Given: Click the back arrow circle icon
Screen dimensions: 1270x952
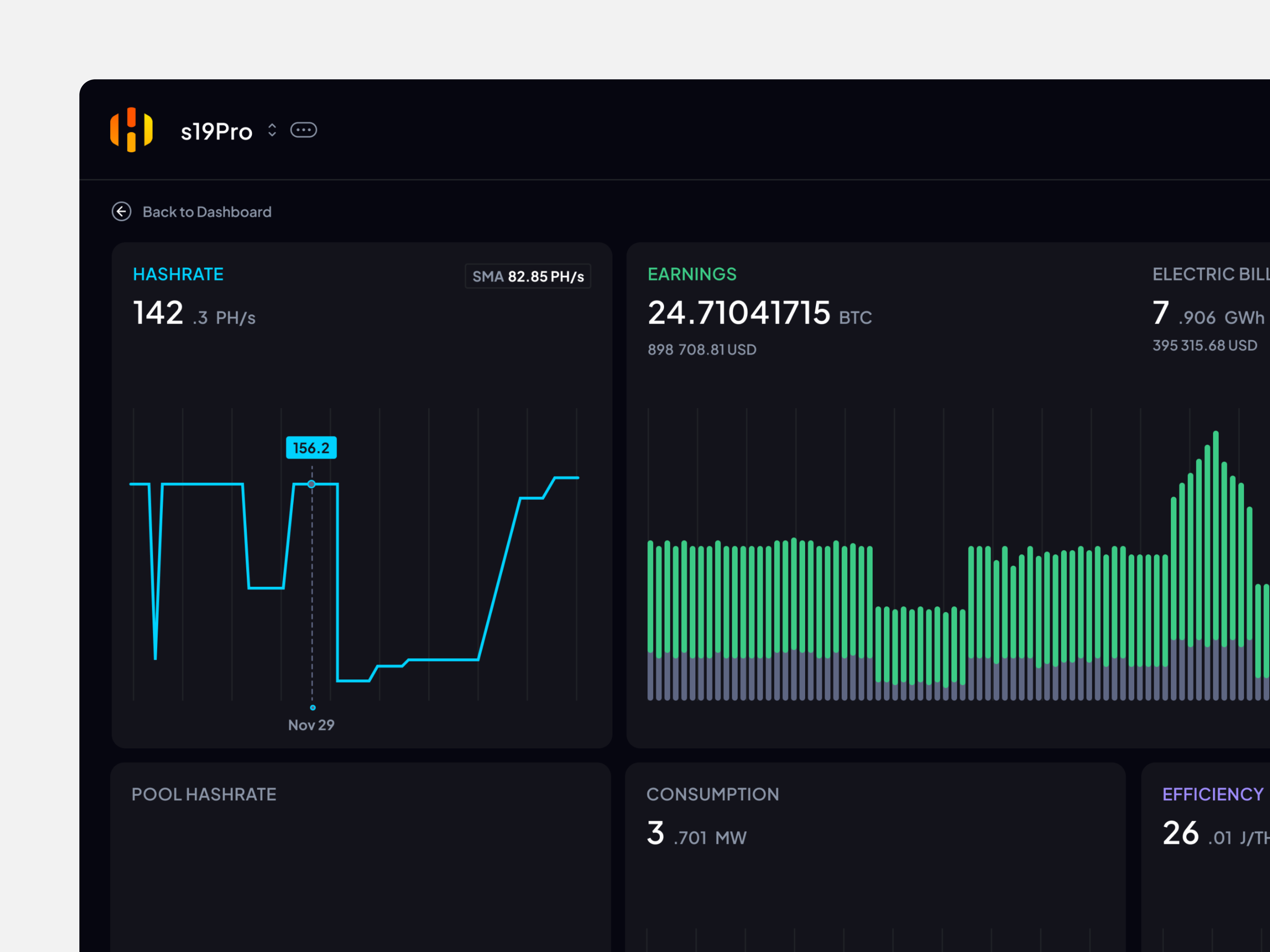Looking at the screenshot, I should click(121, 212).
